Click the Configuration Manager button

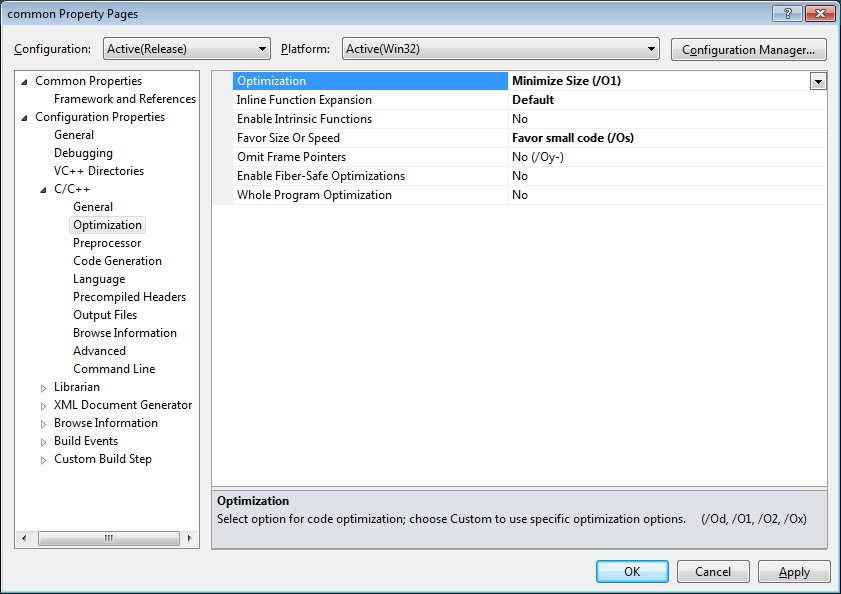[748, 49]
